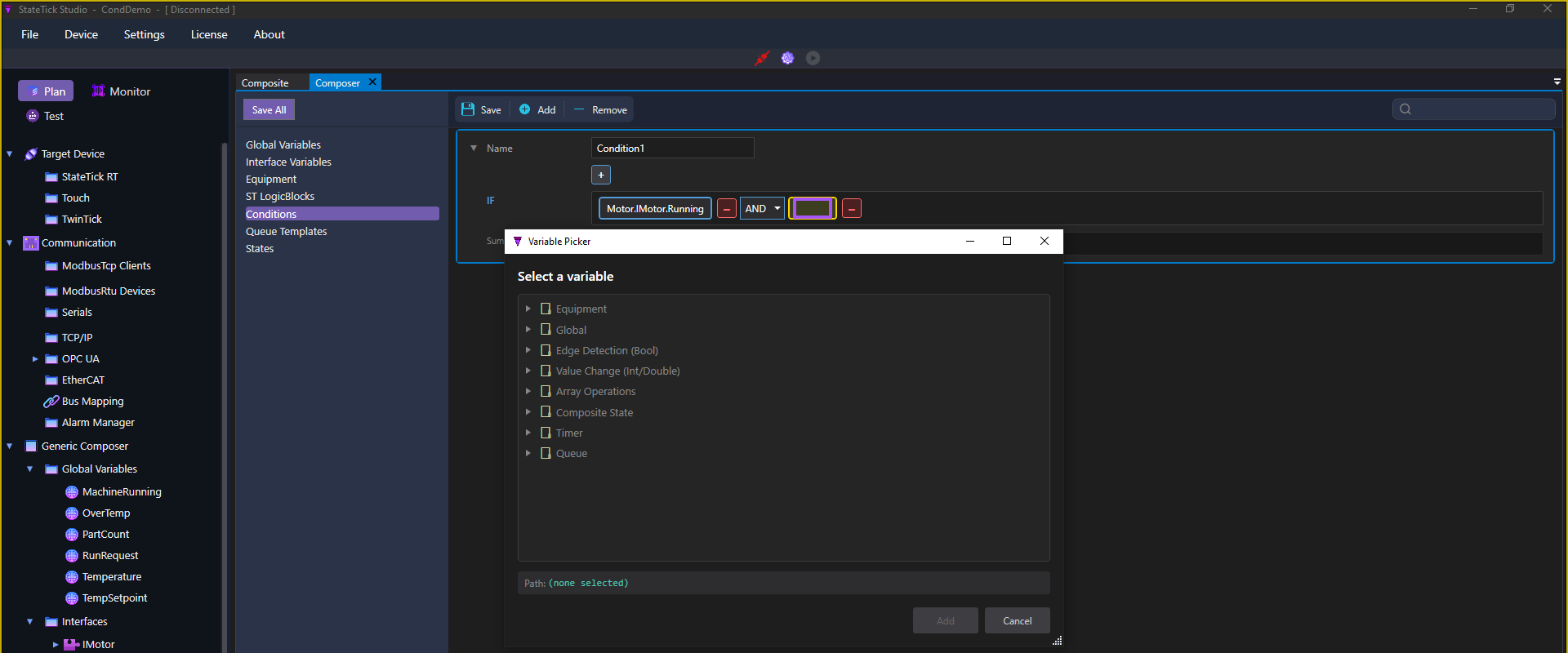The width and height of the screenshot is (1568, 653).
Task: Check the Queue checkbox
Action: [546, 453]
